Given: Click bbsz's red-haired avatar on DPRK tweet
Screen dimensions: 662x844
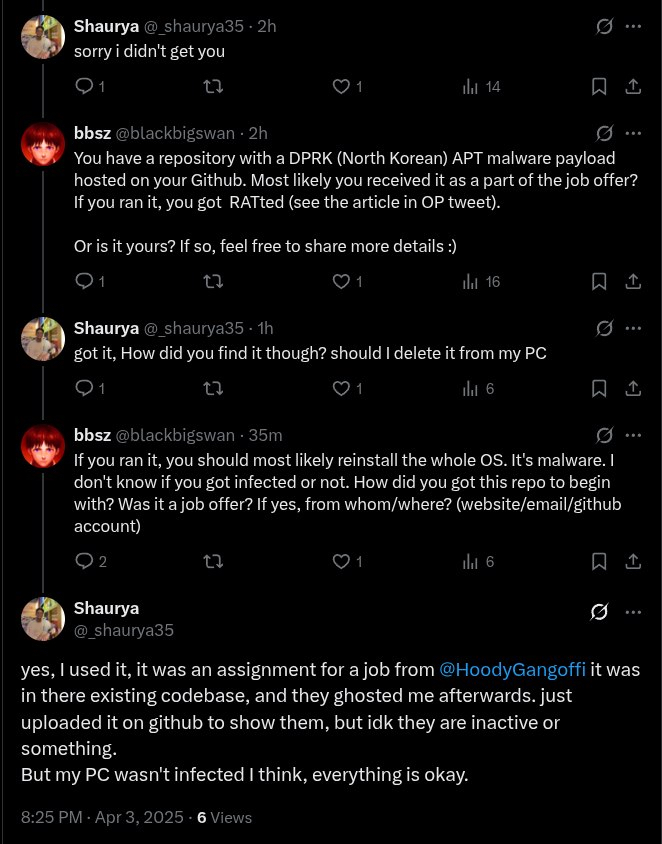Looking at the screenshot, I should click(43, 145).
